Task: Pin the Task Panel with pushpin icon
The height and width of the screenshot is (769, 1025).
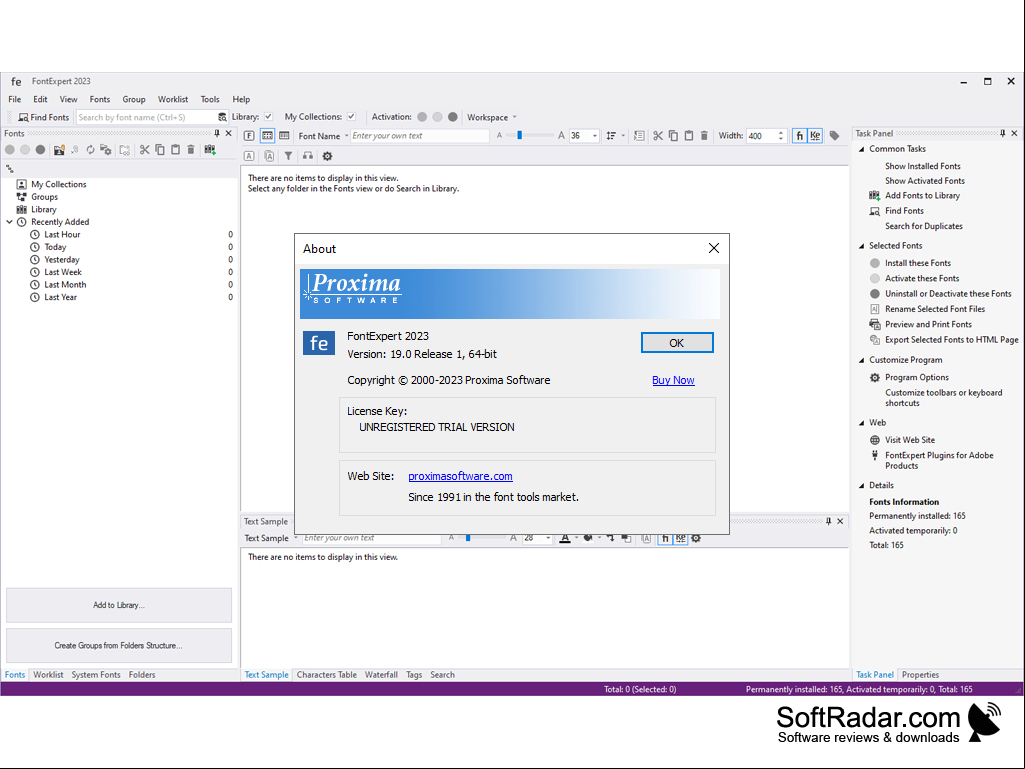Action: click(x=1002, y=133)
